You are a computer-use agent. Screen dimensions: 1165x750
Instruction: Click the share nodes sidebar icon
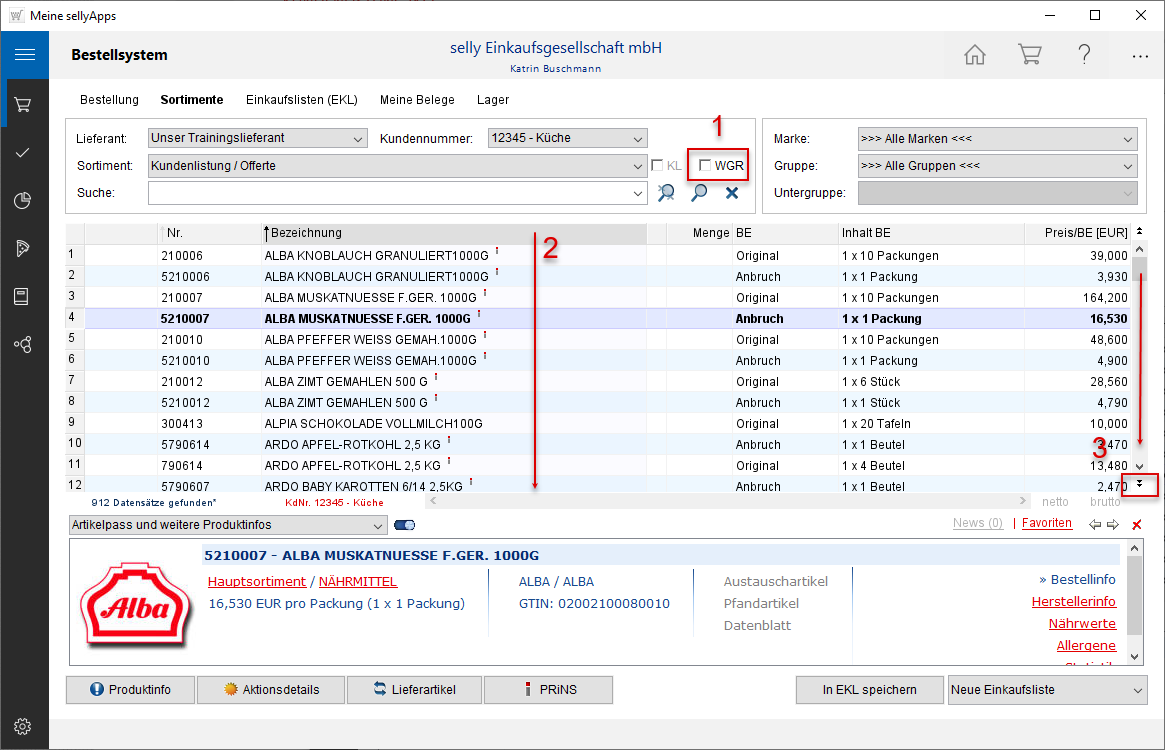[x=23, y=344]
